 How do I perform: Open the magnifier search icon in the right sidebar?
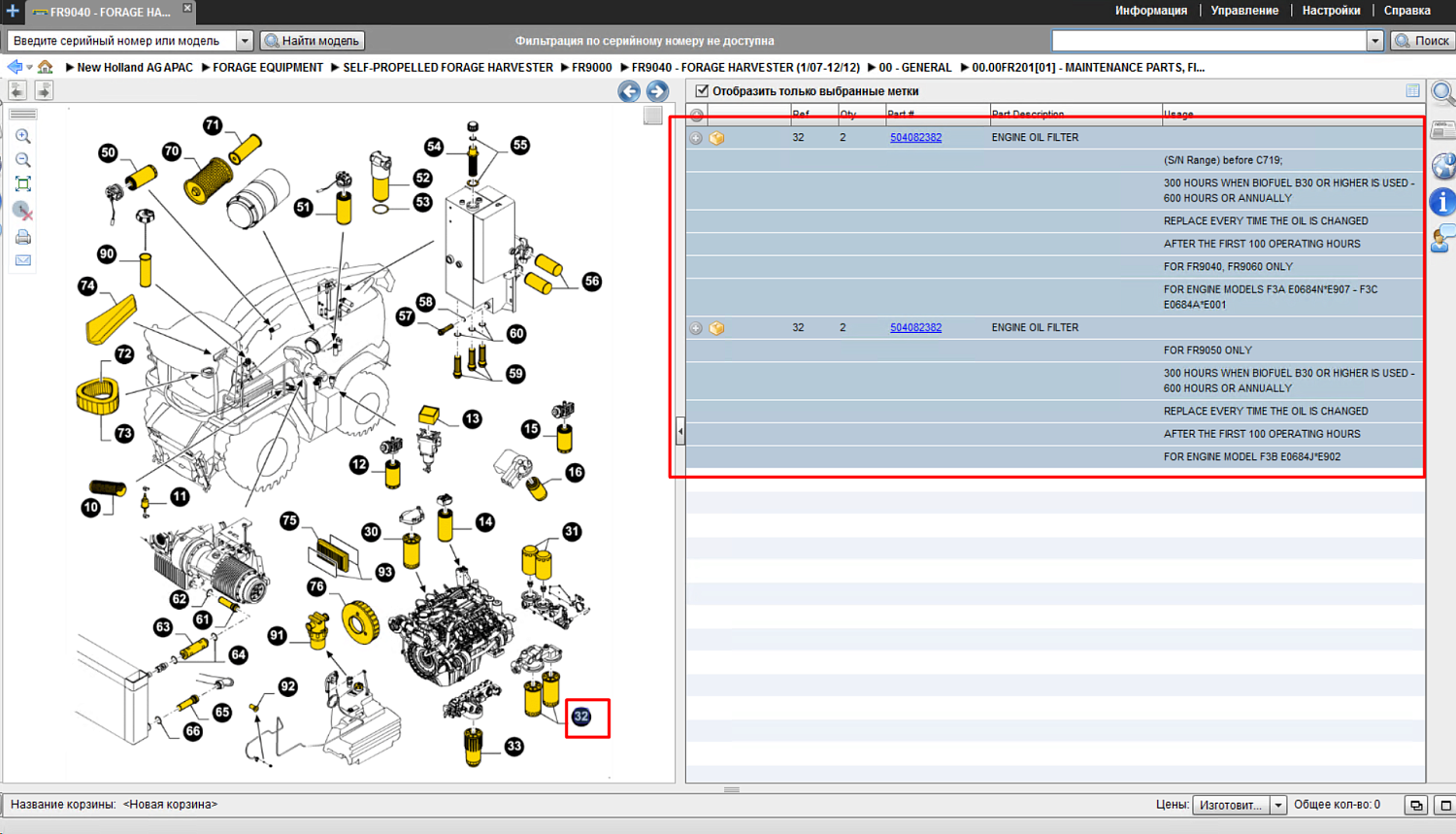point(1443,93)
